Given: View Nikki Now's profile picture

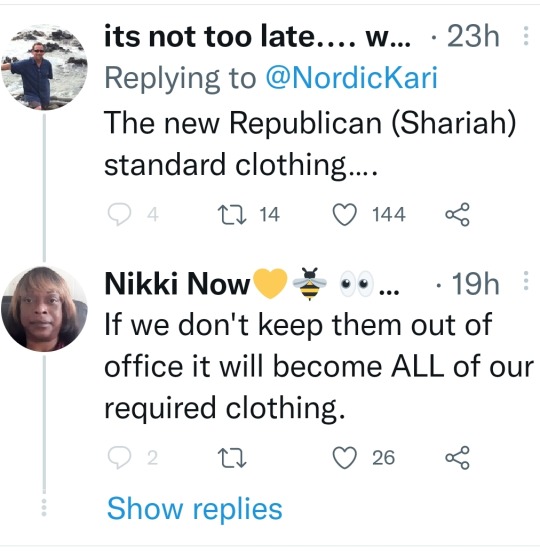Looking at the screenshot, I should click(x=44, y=309).
